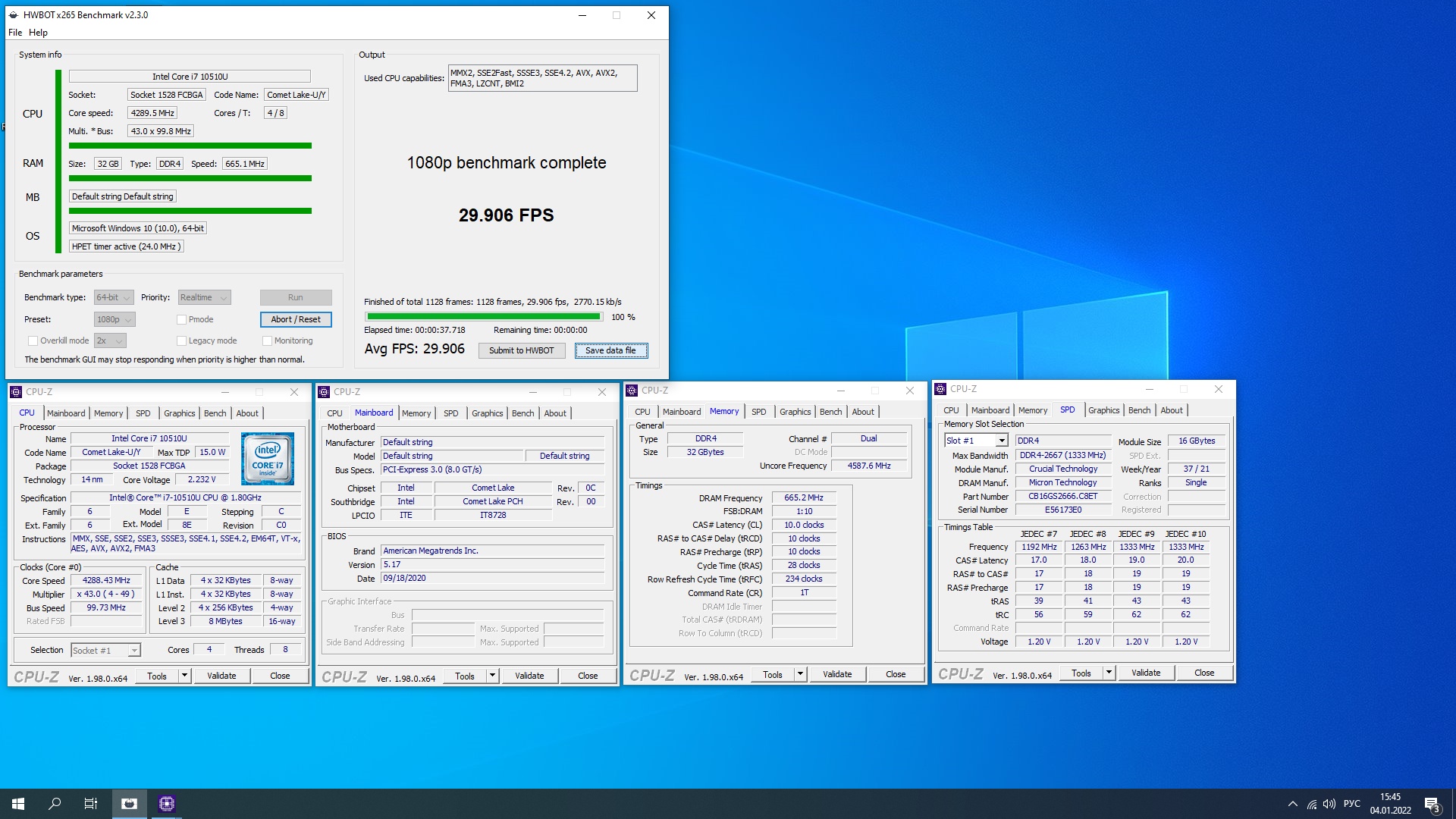This screenshot has width=1456, height=819.
Task: Click the DRAM Frequency 665.2 MHz value
Action: pyautogui.click(x=804, y=498)
